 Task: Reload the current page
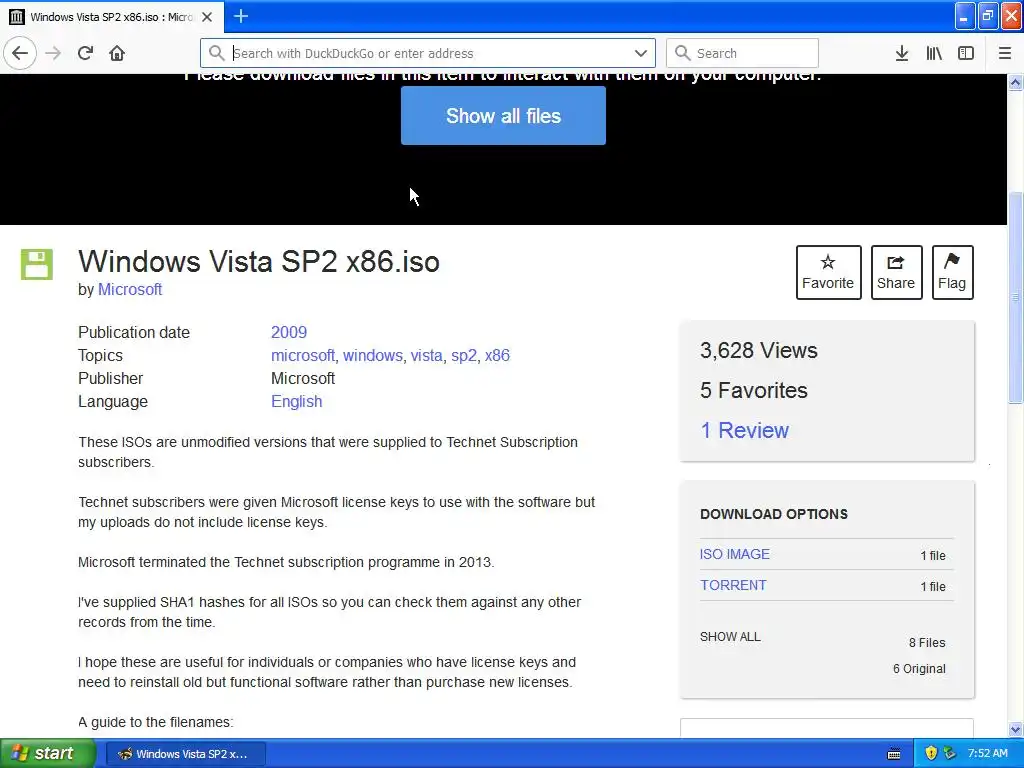click(x=85, y=53)
